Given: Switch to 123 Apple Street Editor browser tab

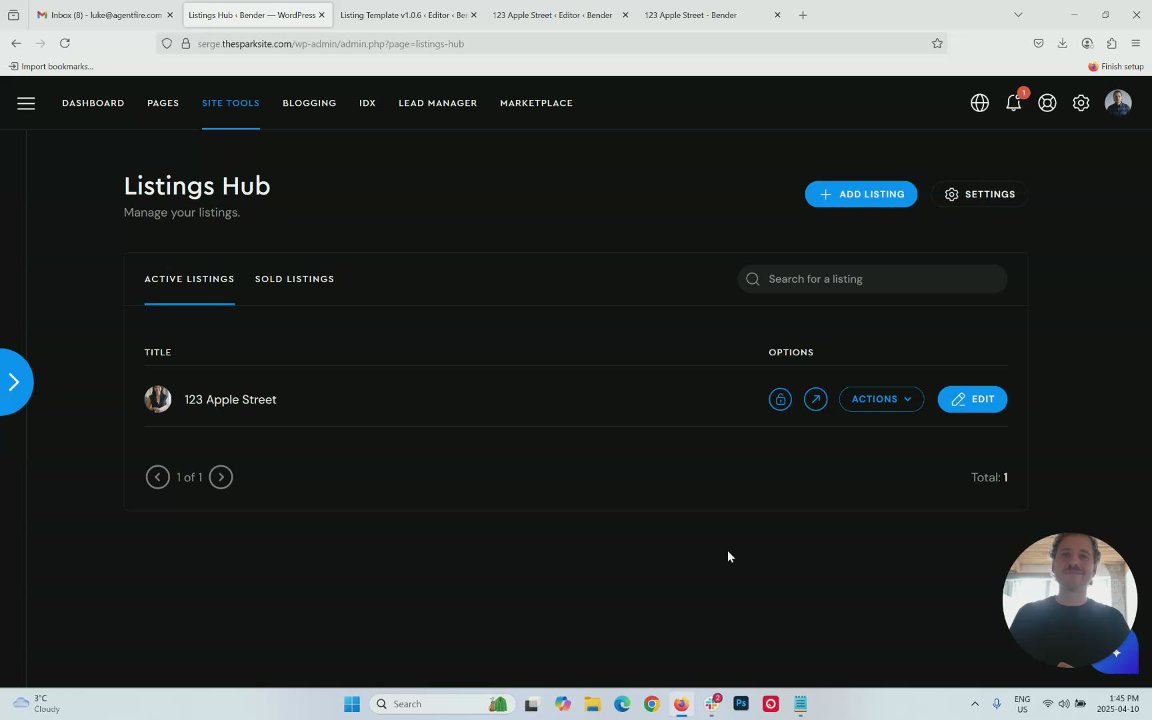Looking at the screenshot, I should coord(560,15).
